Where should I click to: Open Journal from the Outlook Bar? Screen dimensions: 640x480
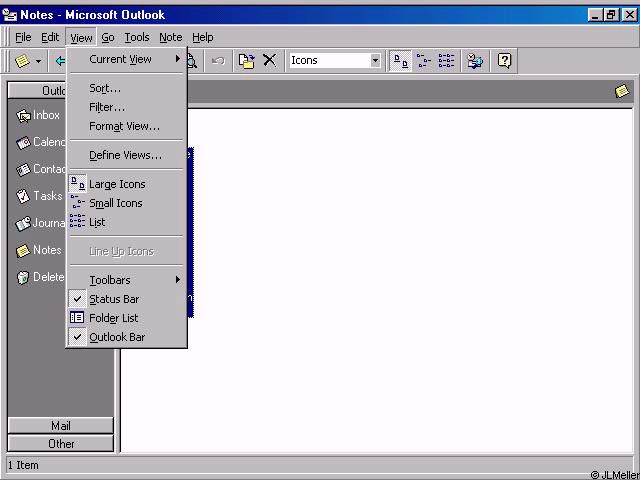[40, 223]
